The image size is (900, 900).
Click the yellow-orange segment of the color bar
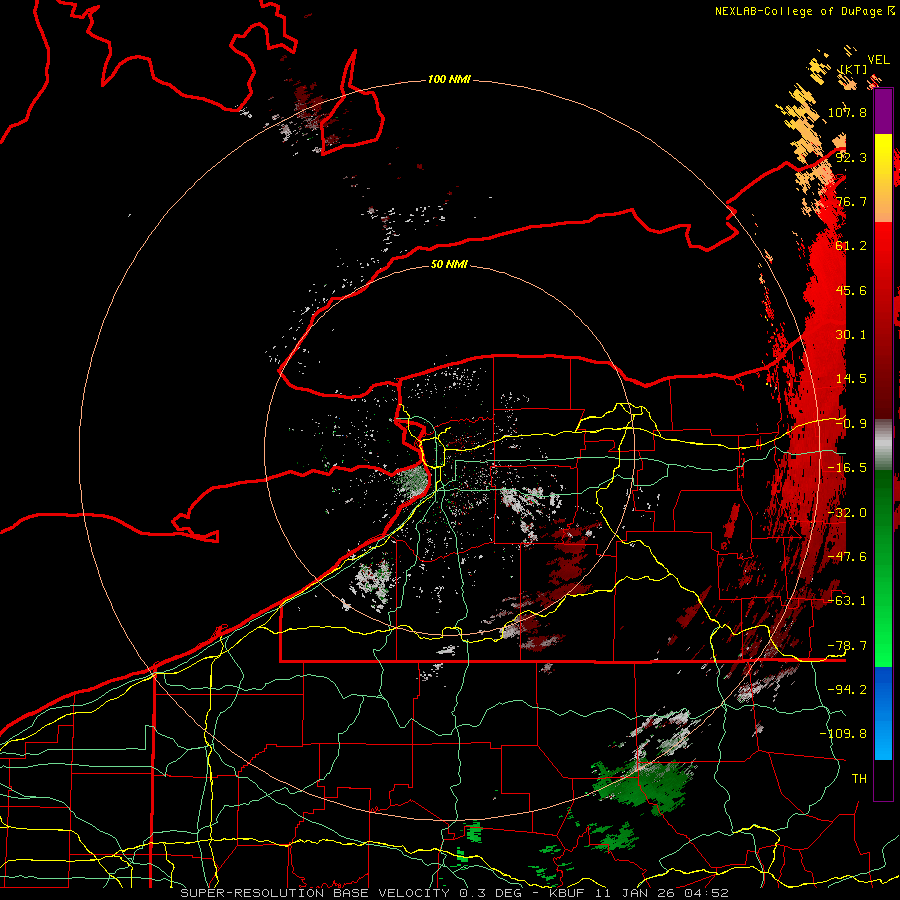883,178
